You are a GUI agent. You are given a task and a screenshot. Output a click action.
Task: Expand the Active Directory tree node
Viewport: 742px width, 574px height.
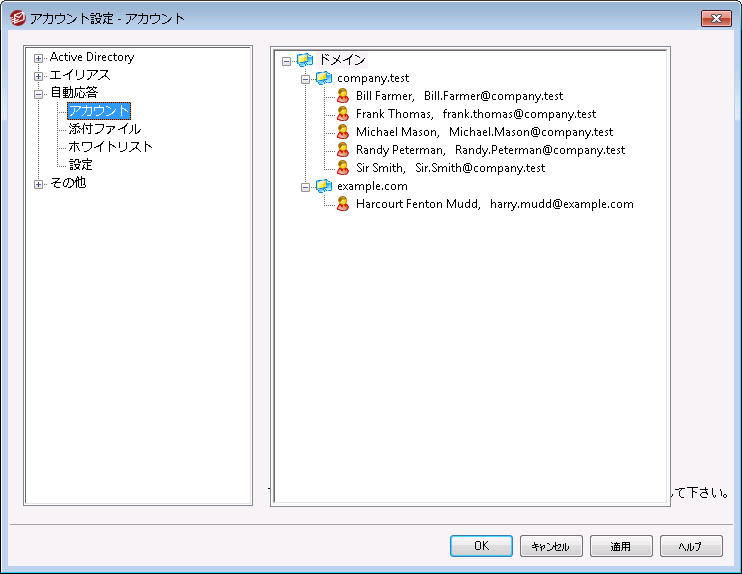tap(39, 58)
